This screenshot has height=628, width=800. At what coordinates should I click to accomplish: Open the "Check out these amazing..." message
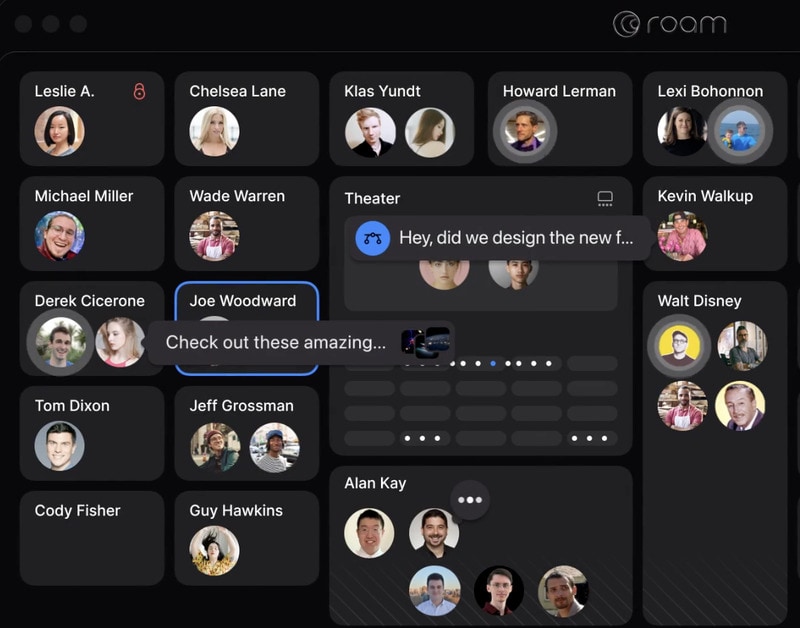(x=275, y=342)
